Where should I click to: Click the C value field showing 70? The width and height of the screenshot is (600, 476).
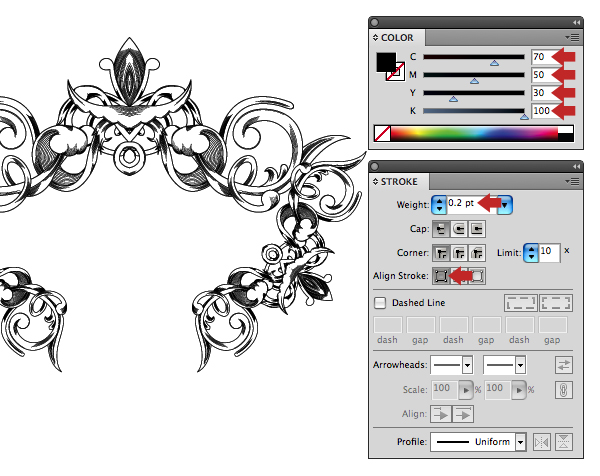[543, 57]
